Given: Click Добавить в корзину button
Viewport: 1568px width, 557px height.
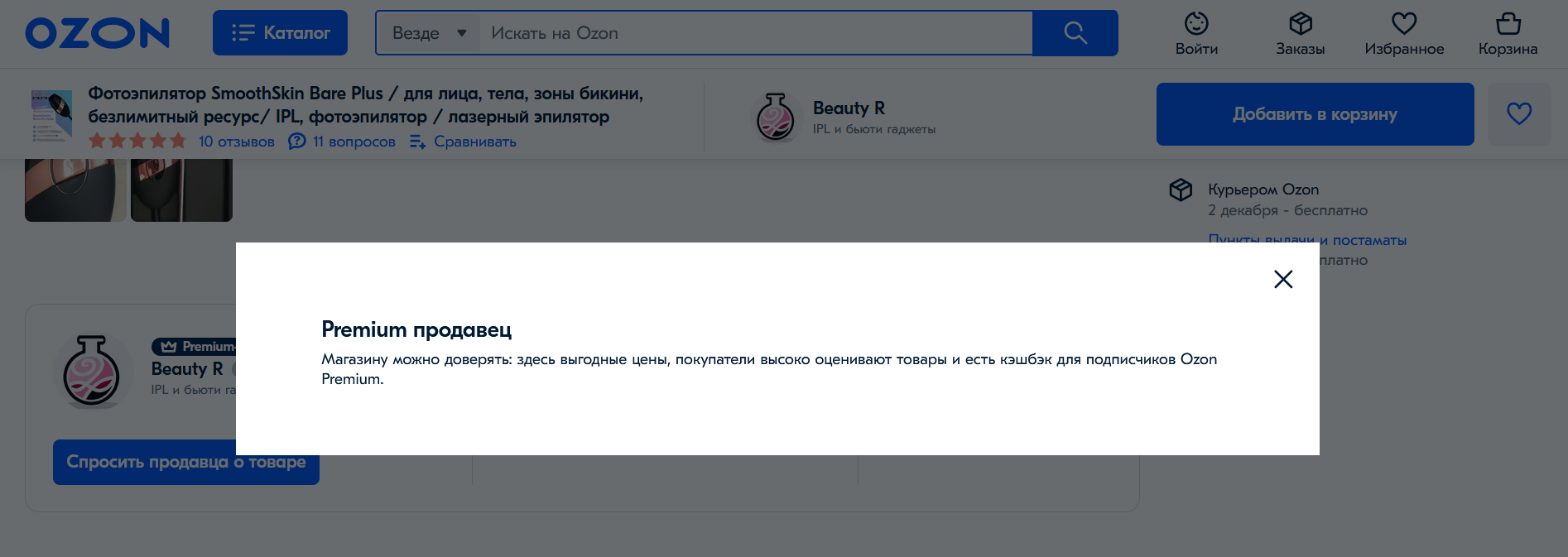Looking at the screenshot, I should click(1315, 114).
